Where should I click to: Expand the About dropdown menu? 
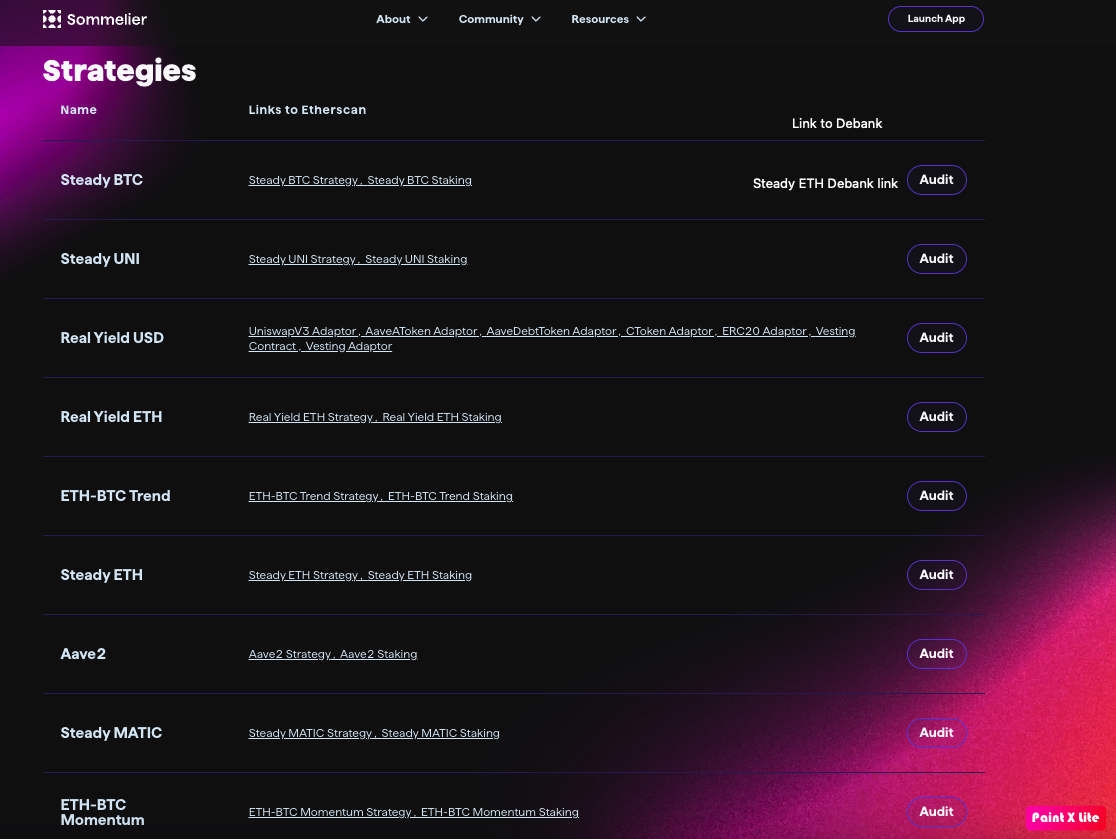tap(401, 19)
